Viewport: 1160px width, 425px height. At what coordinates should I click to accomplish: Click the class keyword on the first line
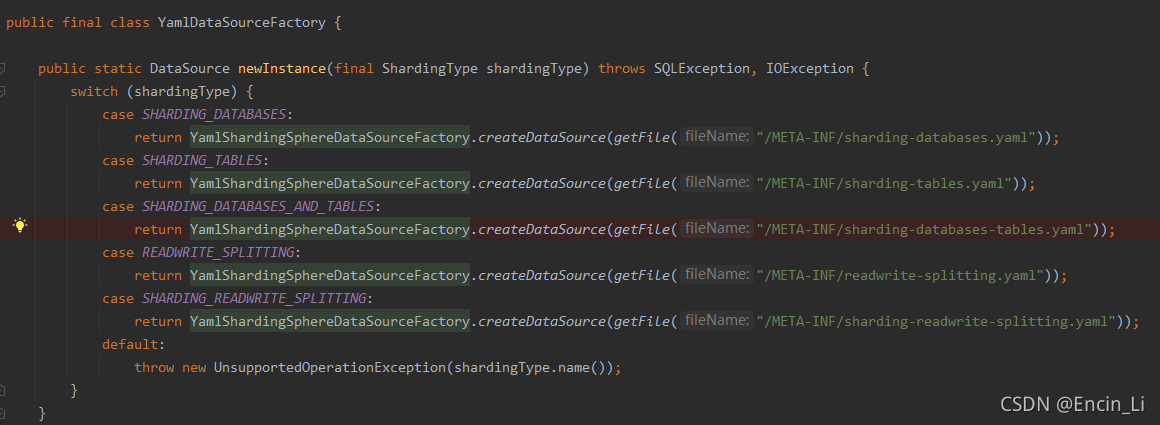129,22
